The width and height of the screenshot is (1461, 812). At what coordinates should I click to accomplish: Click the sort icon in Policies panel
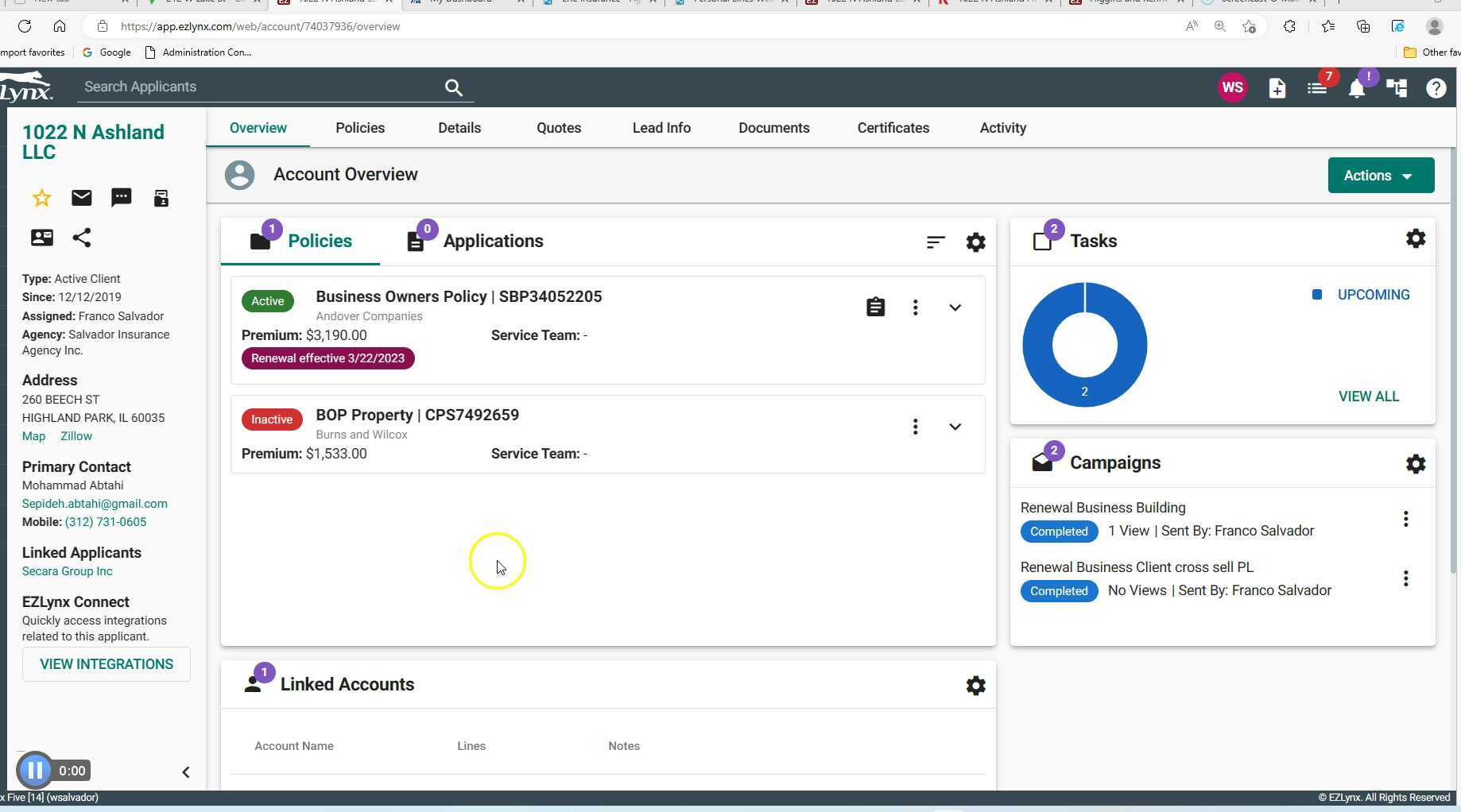point(935,242)
